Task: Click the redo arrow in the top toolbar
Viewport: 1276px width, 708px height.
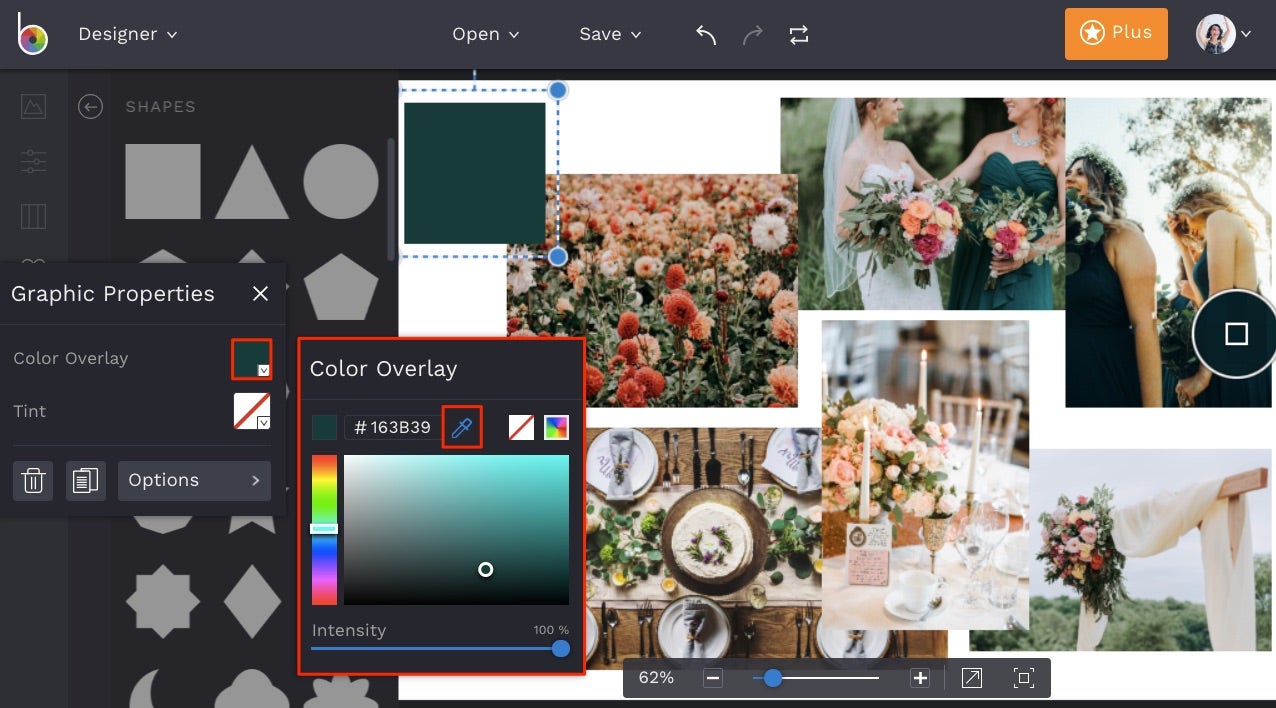Action: coord(751,34)
